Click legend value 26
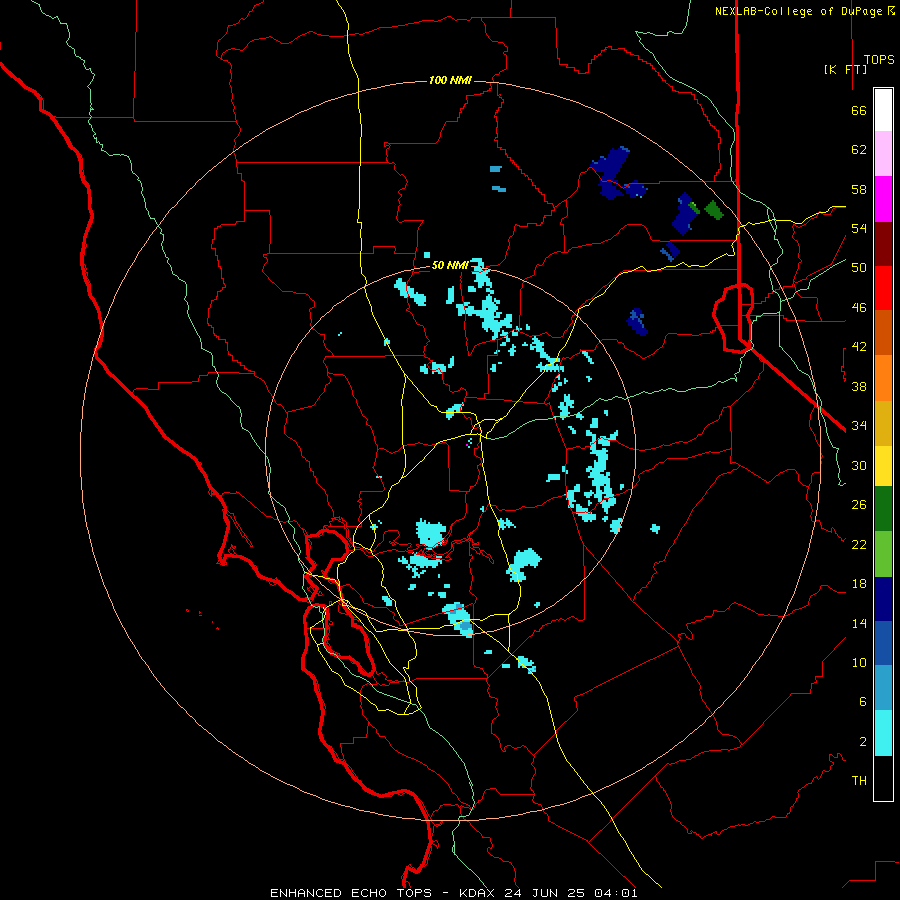This screenshot has width=900, height=900. (859, 505)
